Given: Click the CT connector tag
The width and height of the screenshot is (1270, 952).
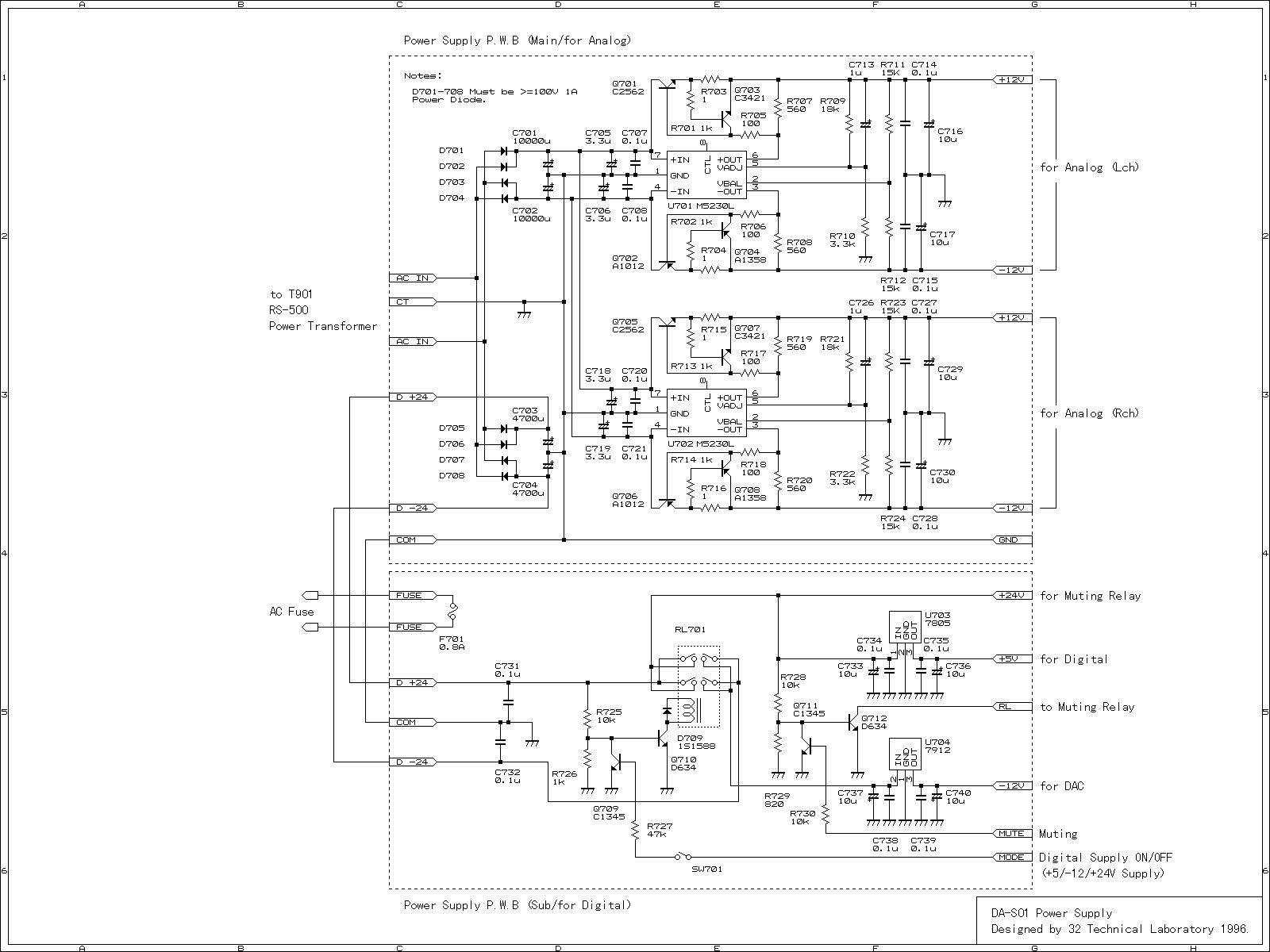Looking at the screenshot, I should [413, 301].
